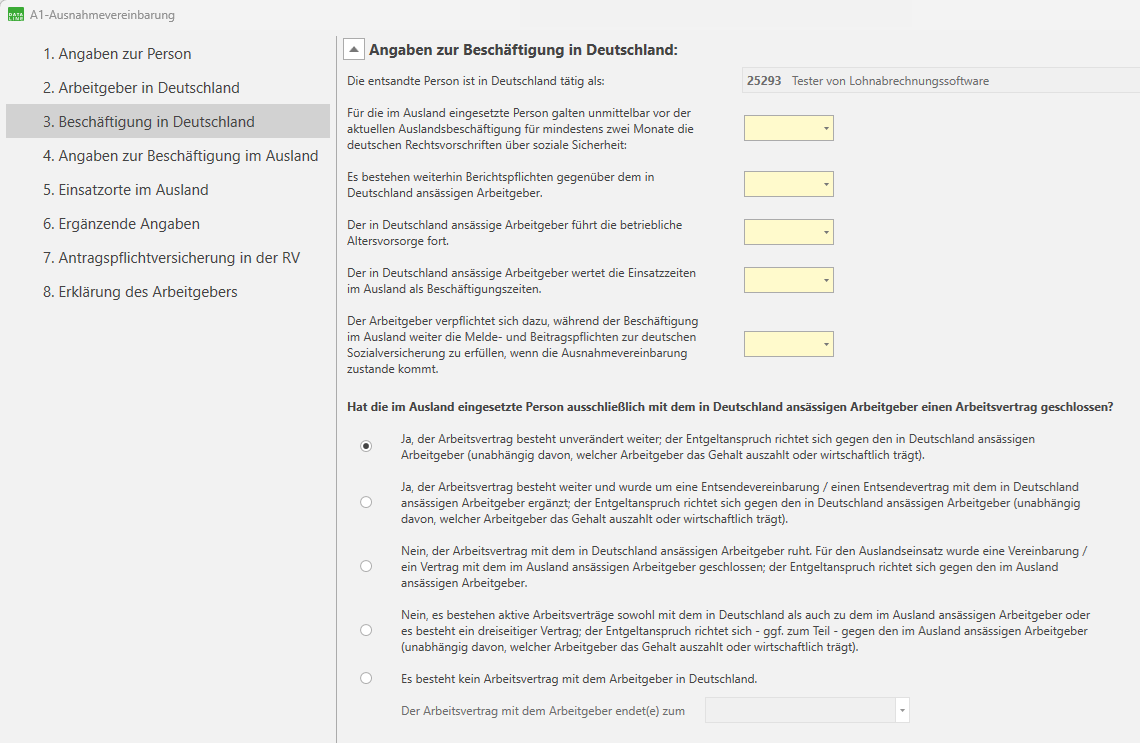Image resolution: width=1140 pixels, height=743 pixels.
Task: Select radio 'Arbeitsvertrag ... ruht'
Action: click(366, 566)
